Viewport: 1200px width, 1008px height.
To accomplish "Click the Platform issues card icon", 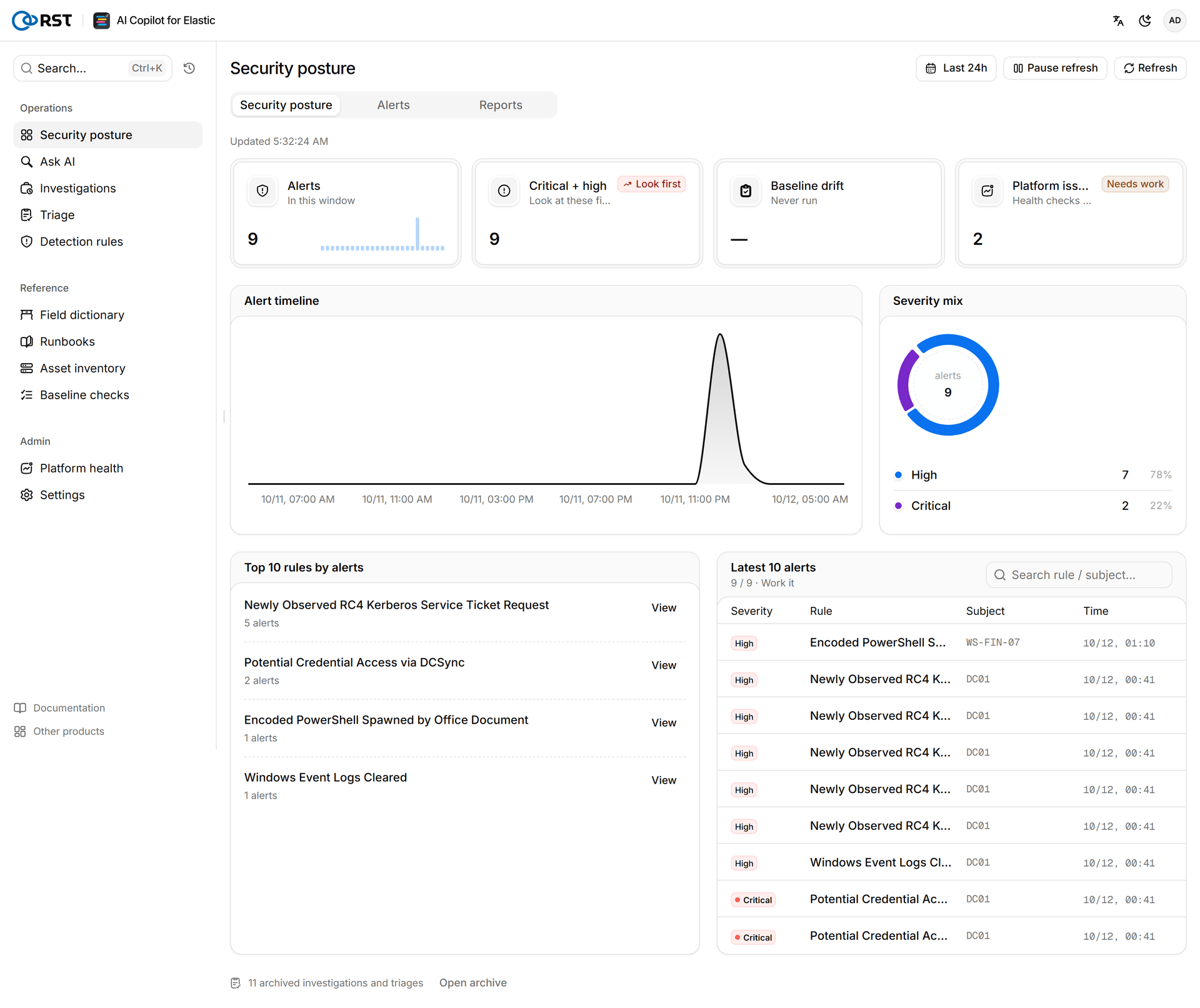I will tap(987, 191).
